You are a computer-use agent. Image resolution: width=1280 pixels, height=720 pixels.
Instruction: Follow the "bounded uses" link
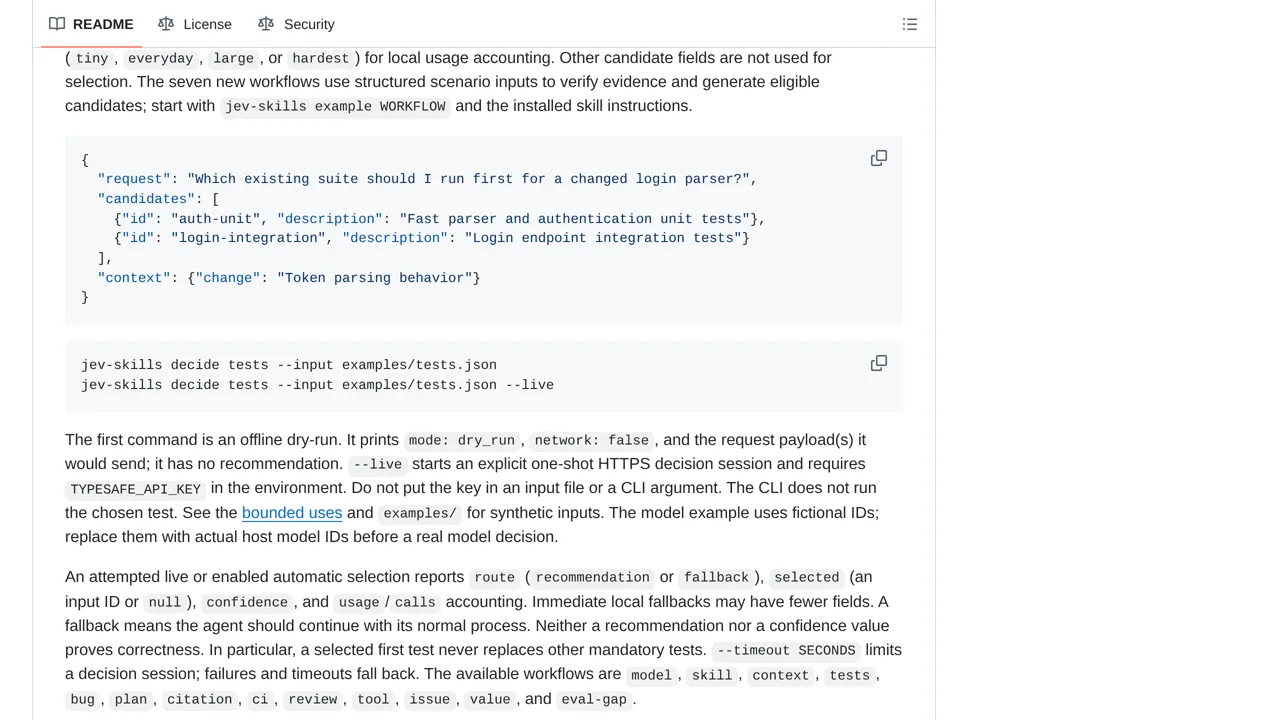coord(292,513)
